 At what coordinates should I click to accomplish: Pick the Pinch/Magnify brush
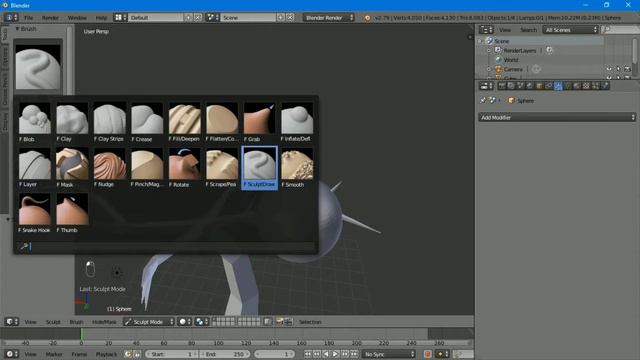click(147, 167)
